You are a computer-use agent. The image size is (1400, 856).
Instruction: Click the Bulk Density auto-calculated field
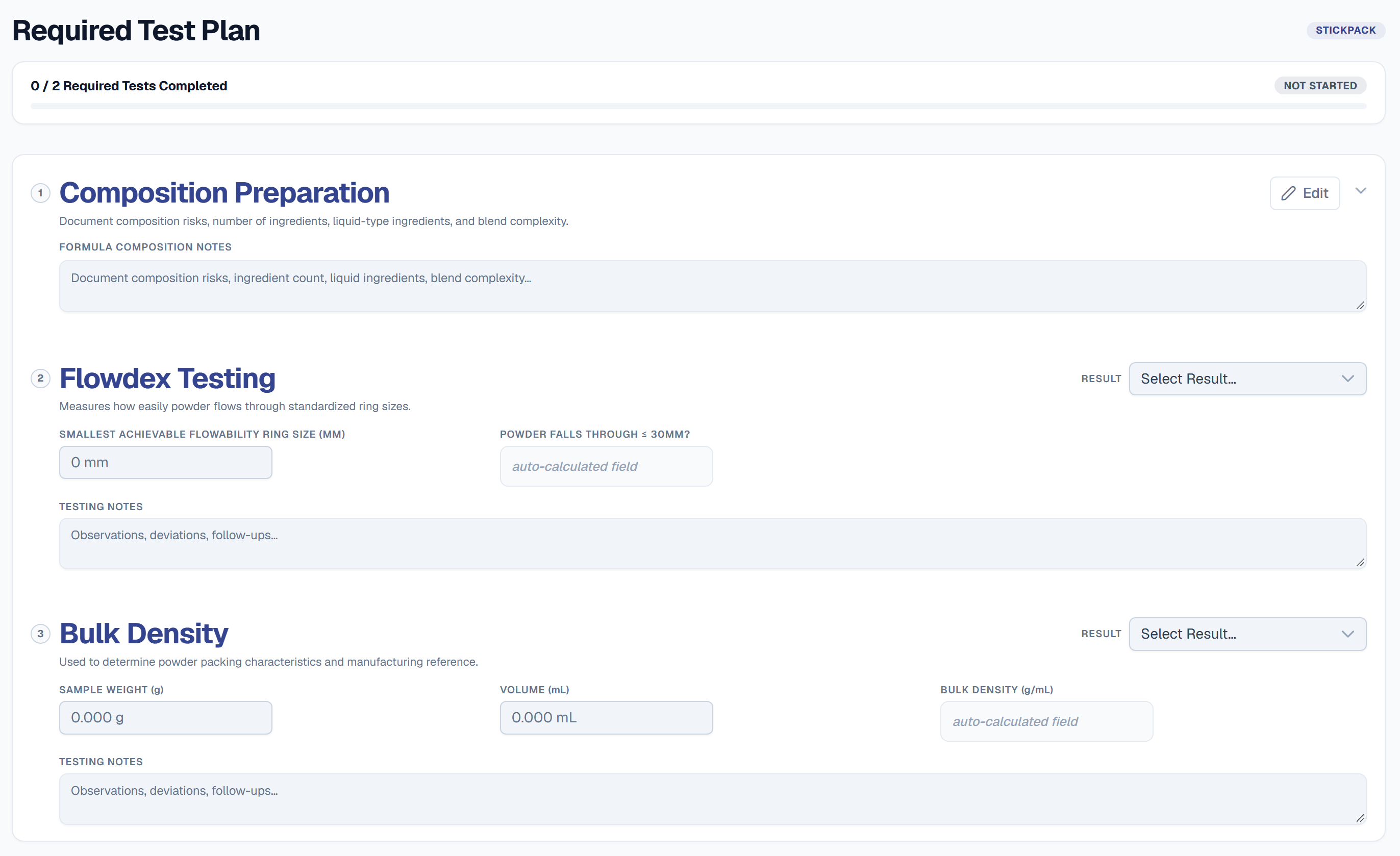click(1046, 721)
